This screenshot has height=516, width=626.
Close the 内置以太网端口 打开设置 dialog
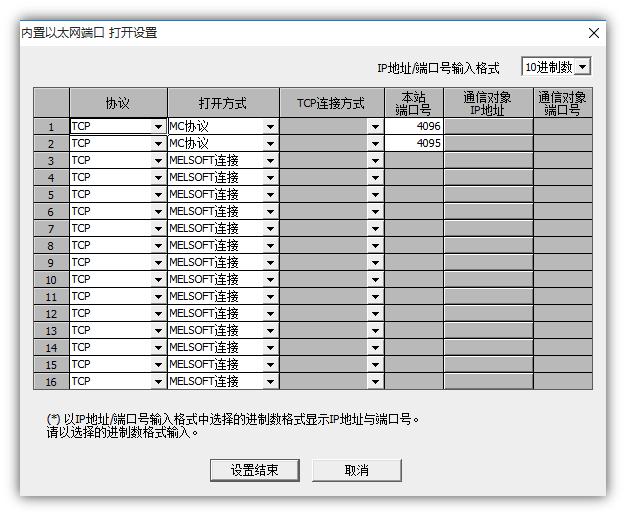point(594,33)
